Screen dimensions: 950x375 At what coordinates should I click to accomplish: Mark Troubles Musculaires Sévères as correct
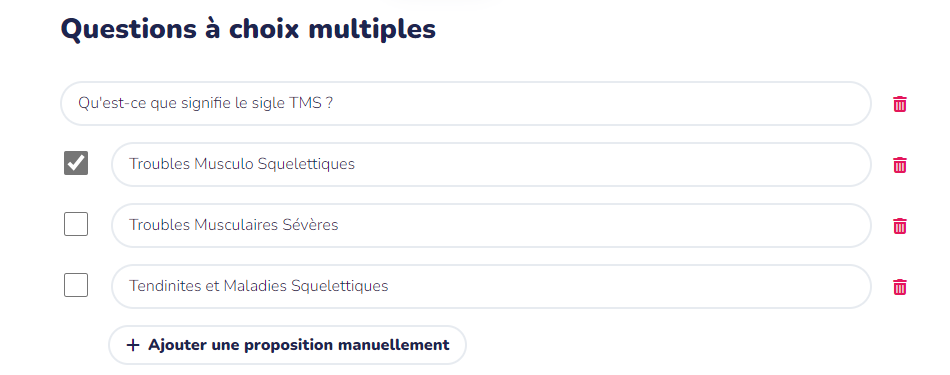click(76, 224)
